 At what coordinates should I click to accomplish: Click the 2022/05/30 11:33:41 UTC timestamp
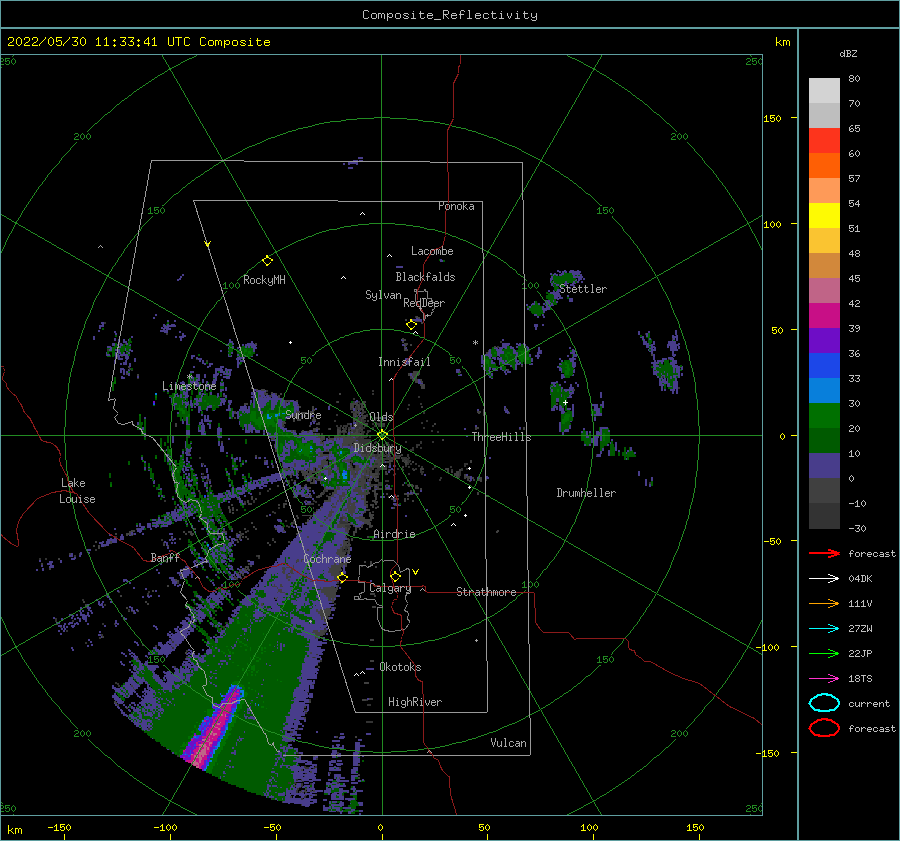(x=98, y=42)
